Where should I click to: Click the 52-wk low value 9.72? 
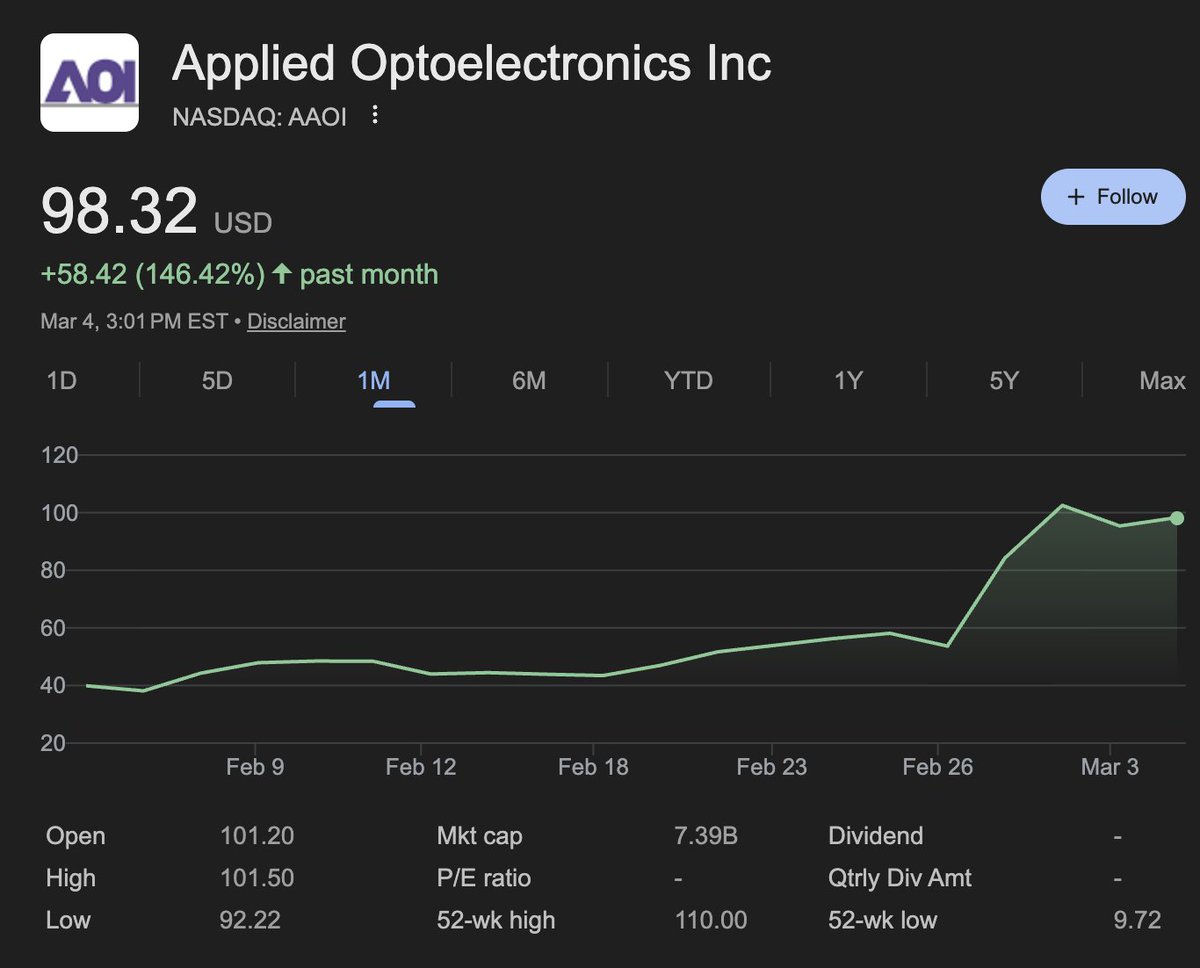1137,920
